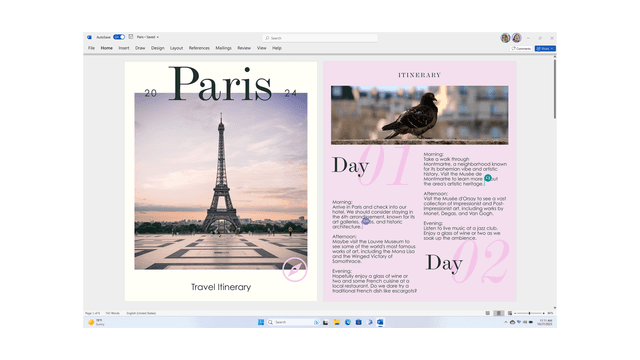Click the Word search box
The height and width of the screenshot is (360, 640).
pyautogui.click(x=320, y=38)
